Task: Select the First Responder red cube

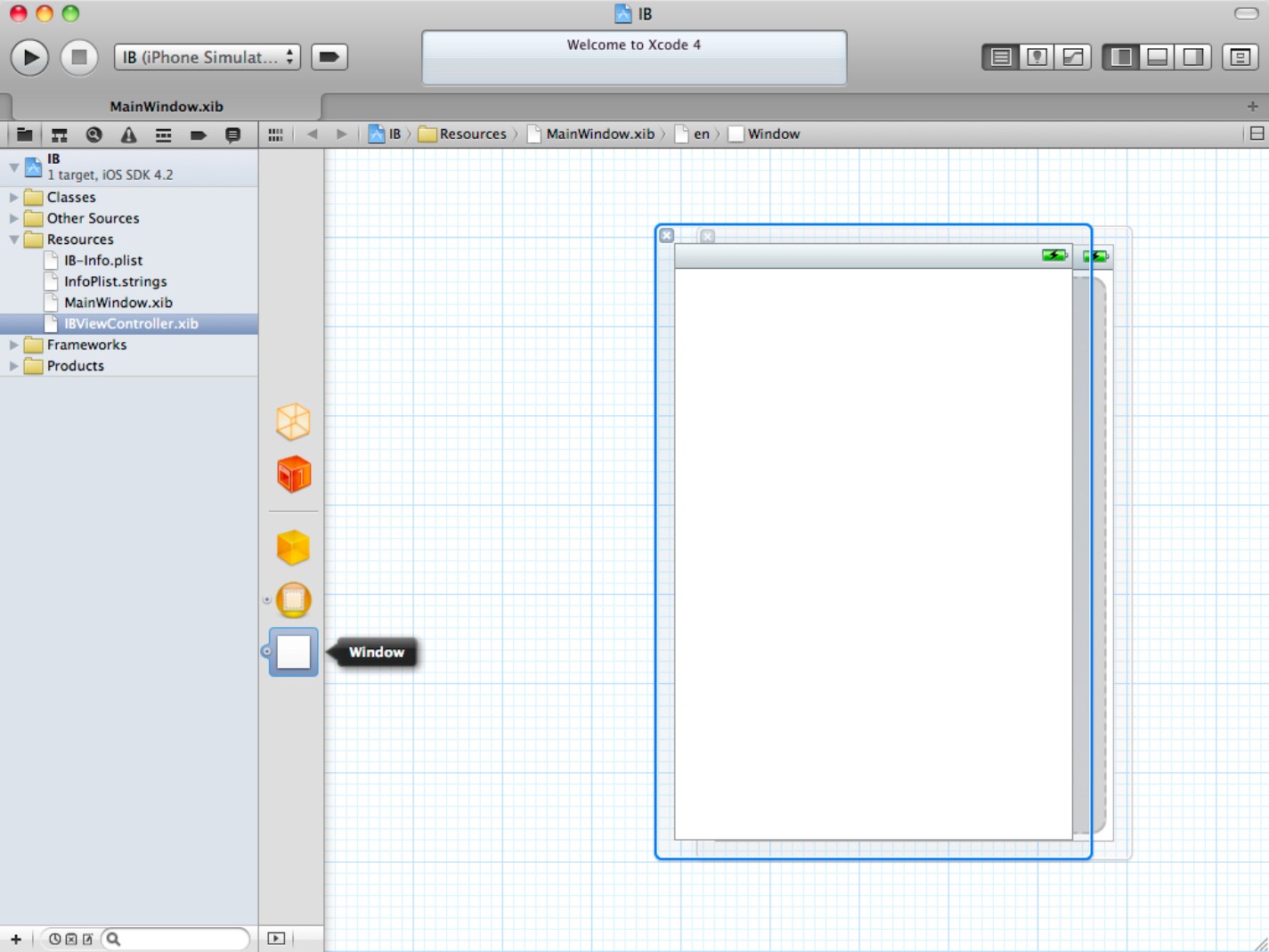Action: tap(293, 474)
